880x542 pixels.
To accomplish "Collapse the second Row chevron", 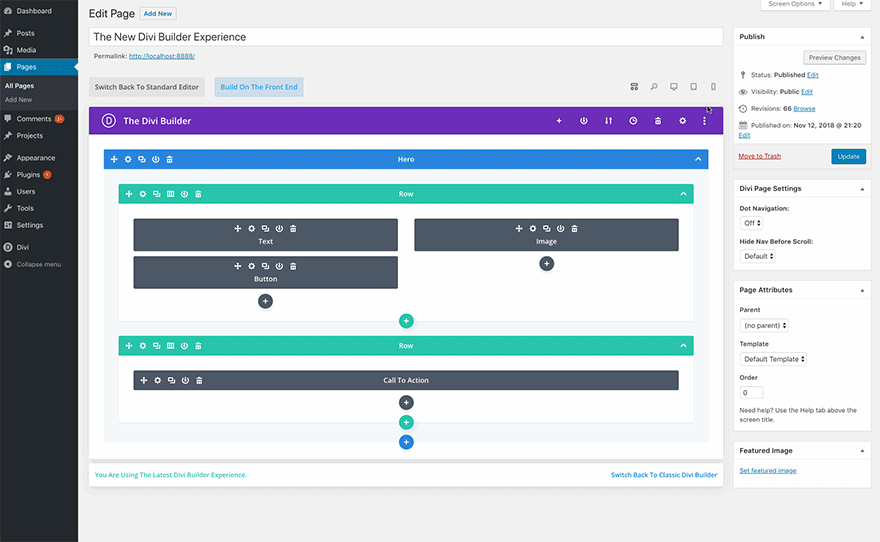I will (684, 346).
